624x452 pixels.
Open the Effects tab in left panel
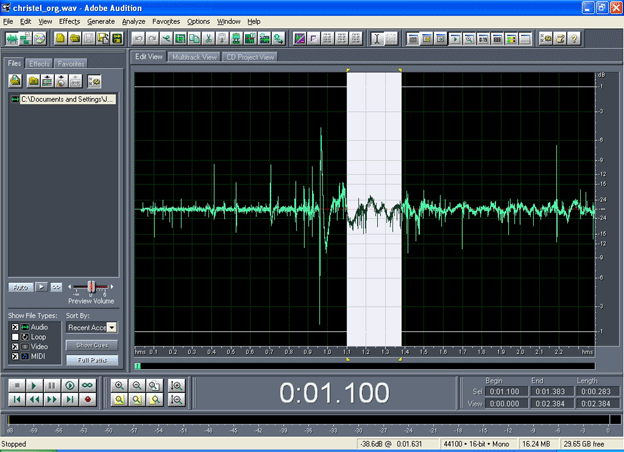(38, 63)
